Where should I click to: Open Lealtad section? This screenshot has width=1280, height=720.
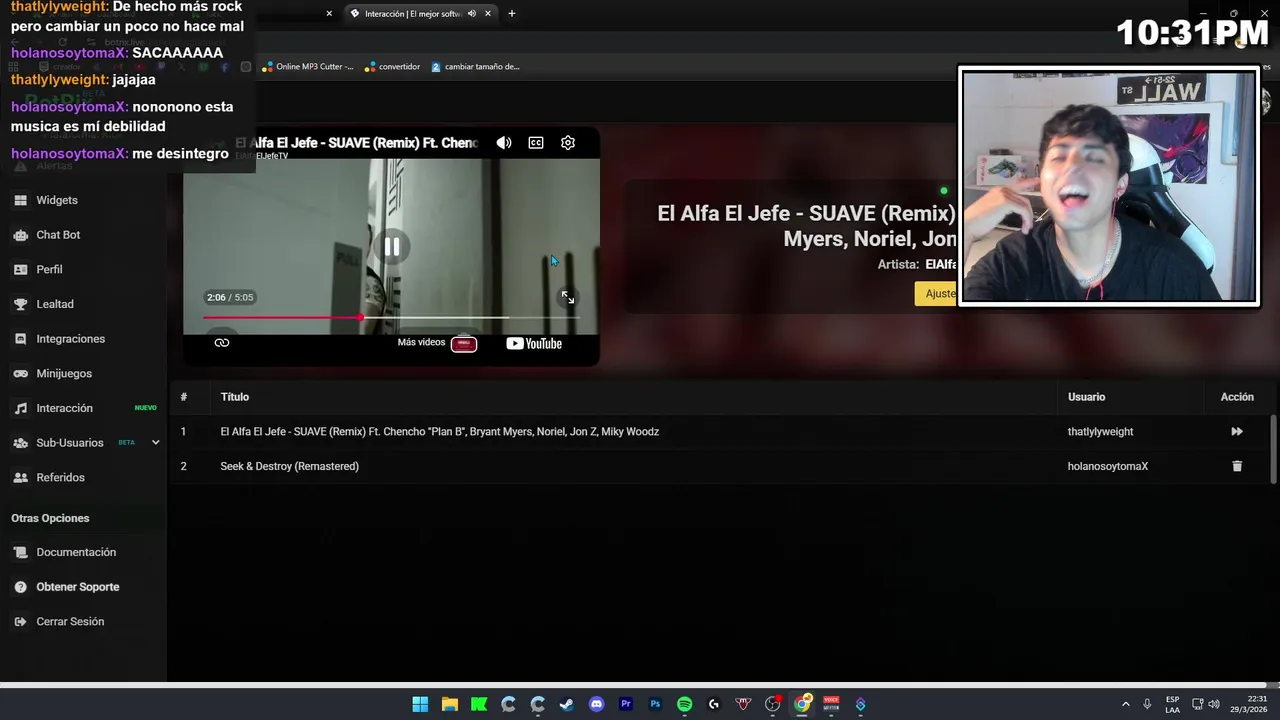55,304
